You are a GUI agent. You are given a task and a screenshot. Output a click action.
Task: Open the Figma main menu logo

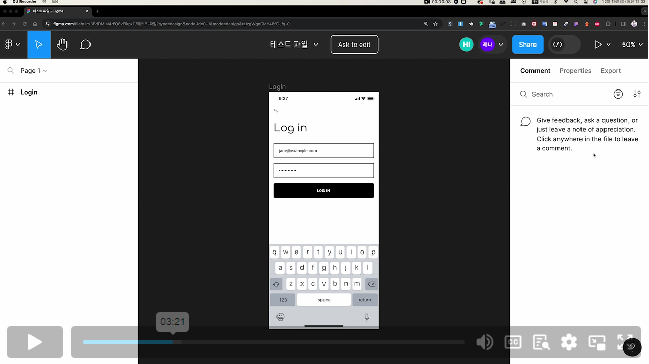pyautogui.click(x=9, y=44)
